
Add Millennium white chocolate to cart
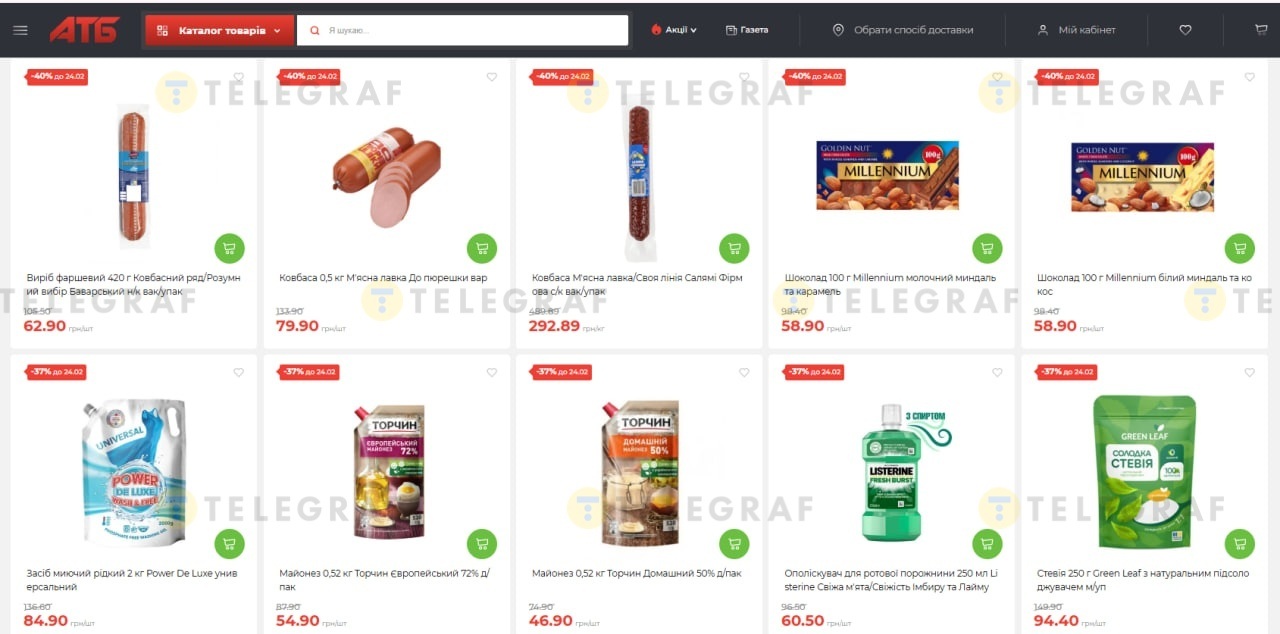[x=1240, y=248]
